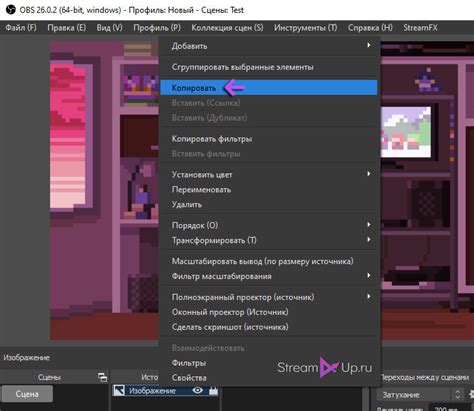This screenshot has width=474, height=411.
Task: Click the Сцены dock title
Action: [x=49, y=377]
